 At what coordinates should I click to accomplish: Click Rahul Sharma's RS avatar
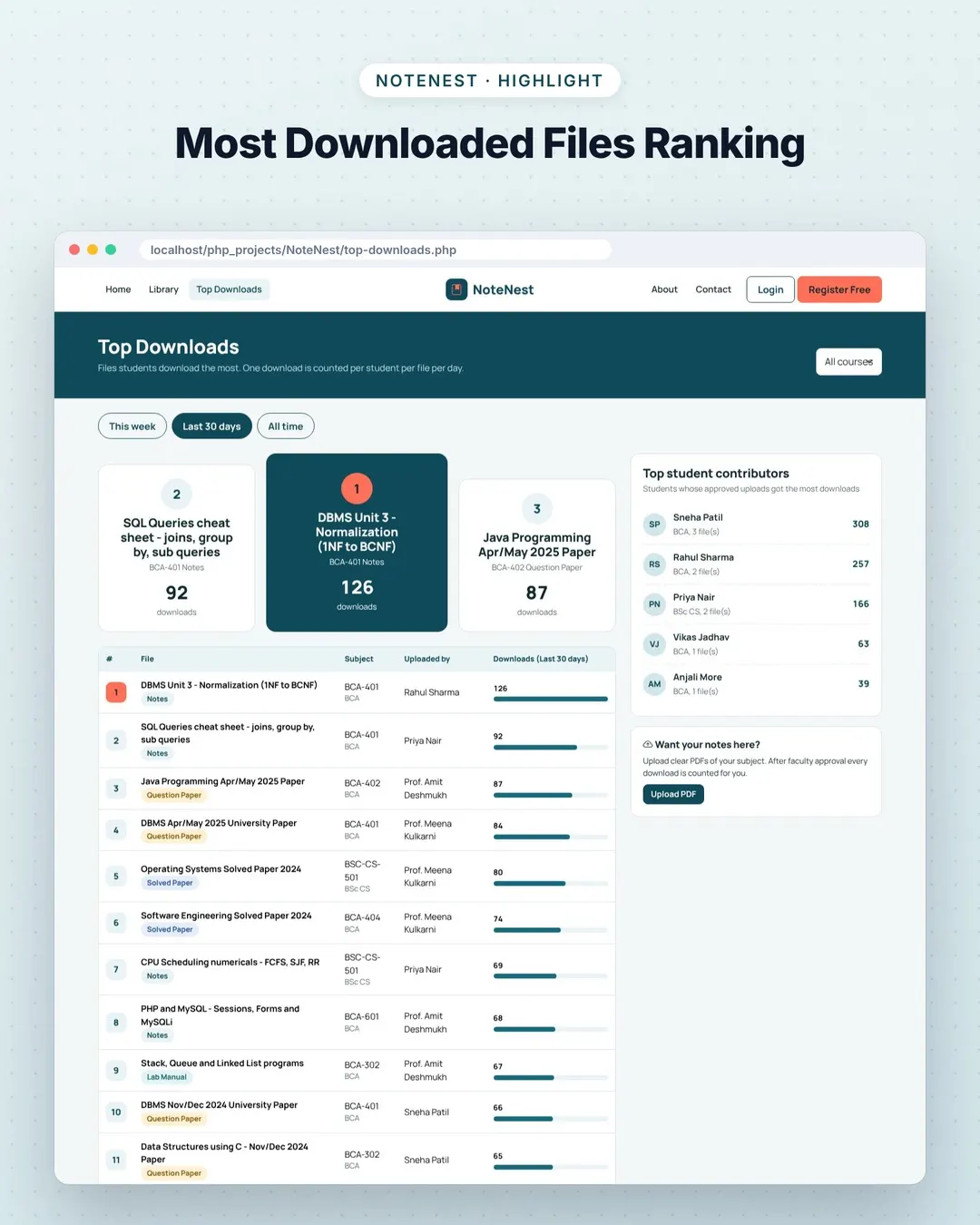(654, 564)
